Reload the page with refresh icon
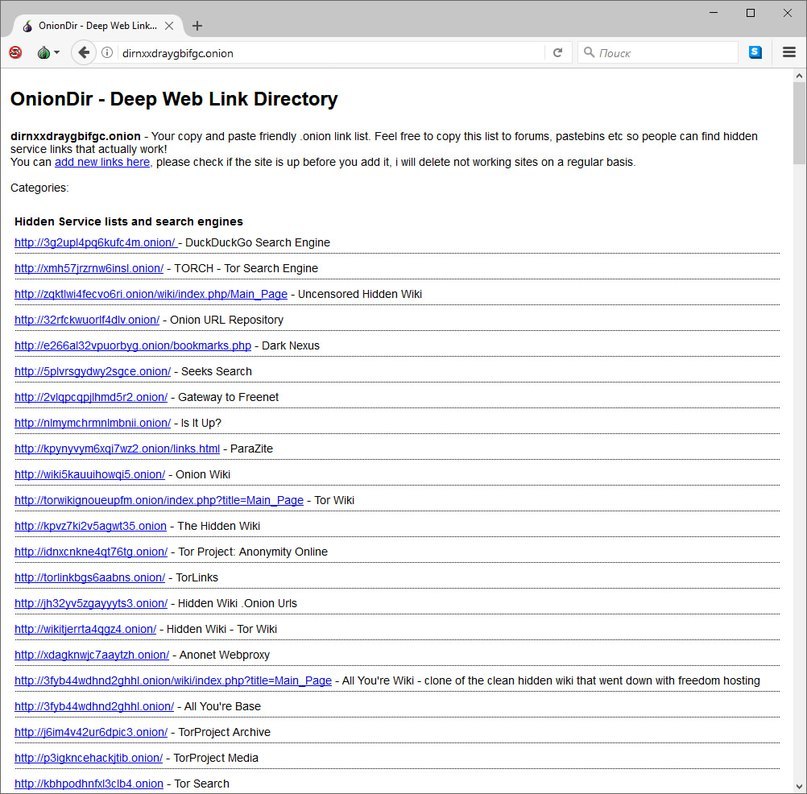 point(557,53)
